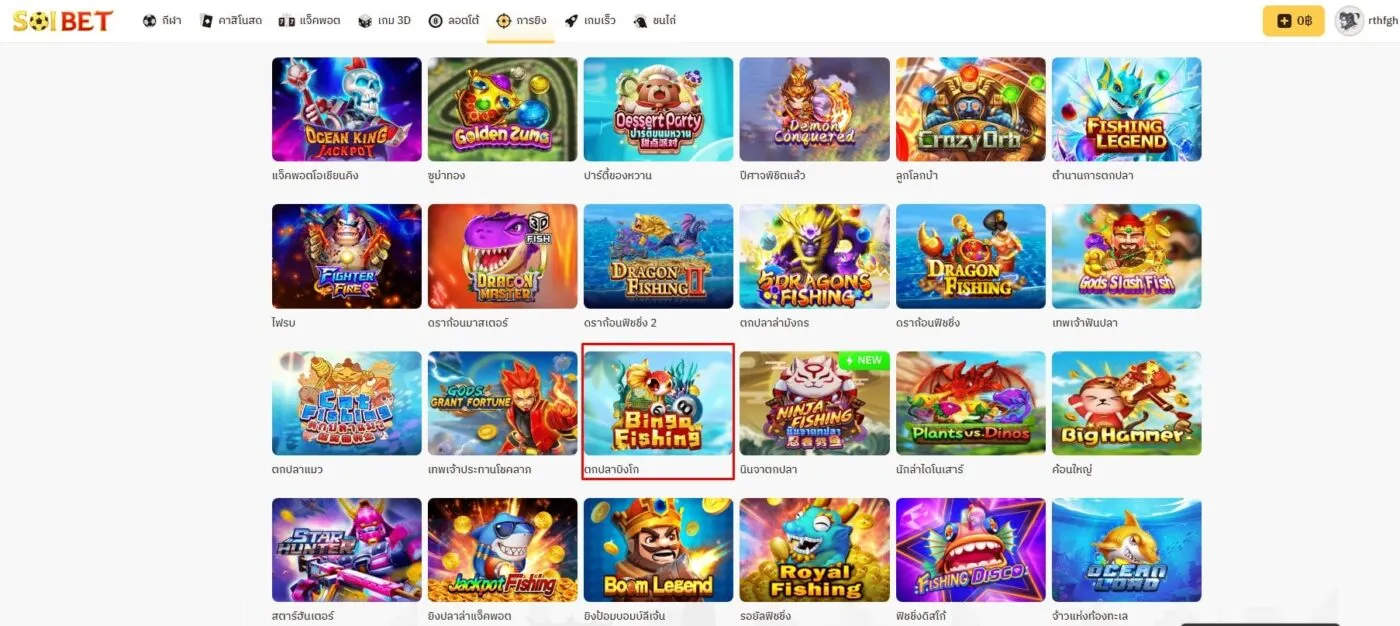Go to the แจ็คพอต jackpot section
Screen dimensions: 1400x626
(x=310, y=20)
